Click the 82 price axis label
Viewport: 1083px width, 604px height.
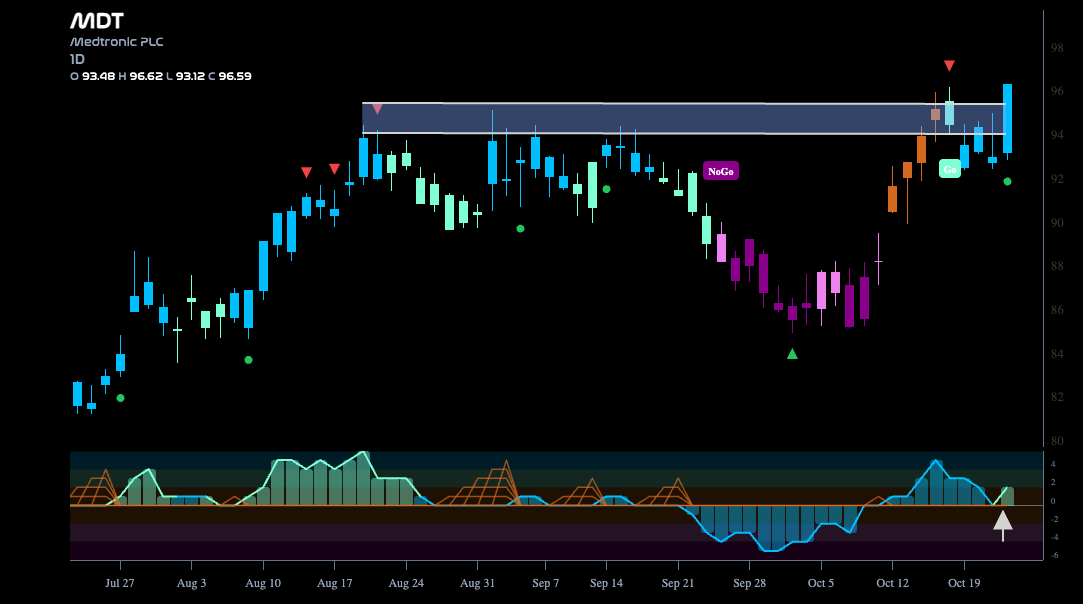1057,397
